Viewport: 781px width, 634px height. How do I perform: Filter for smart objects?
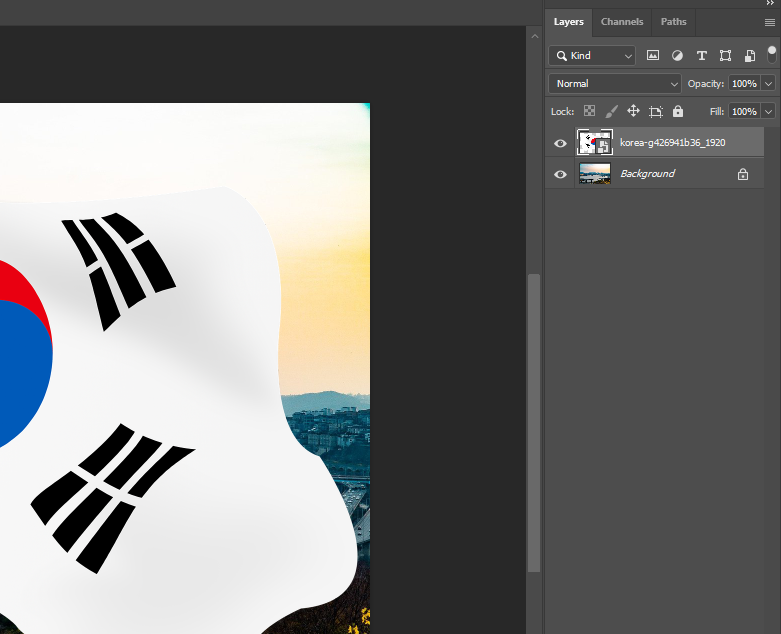pos(750,56)
